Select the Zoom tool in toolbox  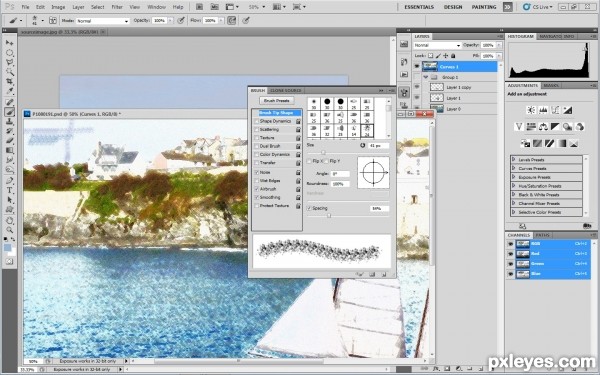pyautogui.click(x=9, y=230)
